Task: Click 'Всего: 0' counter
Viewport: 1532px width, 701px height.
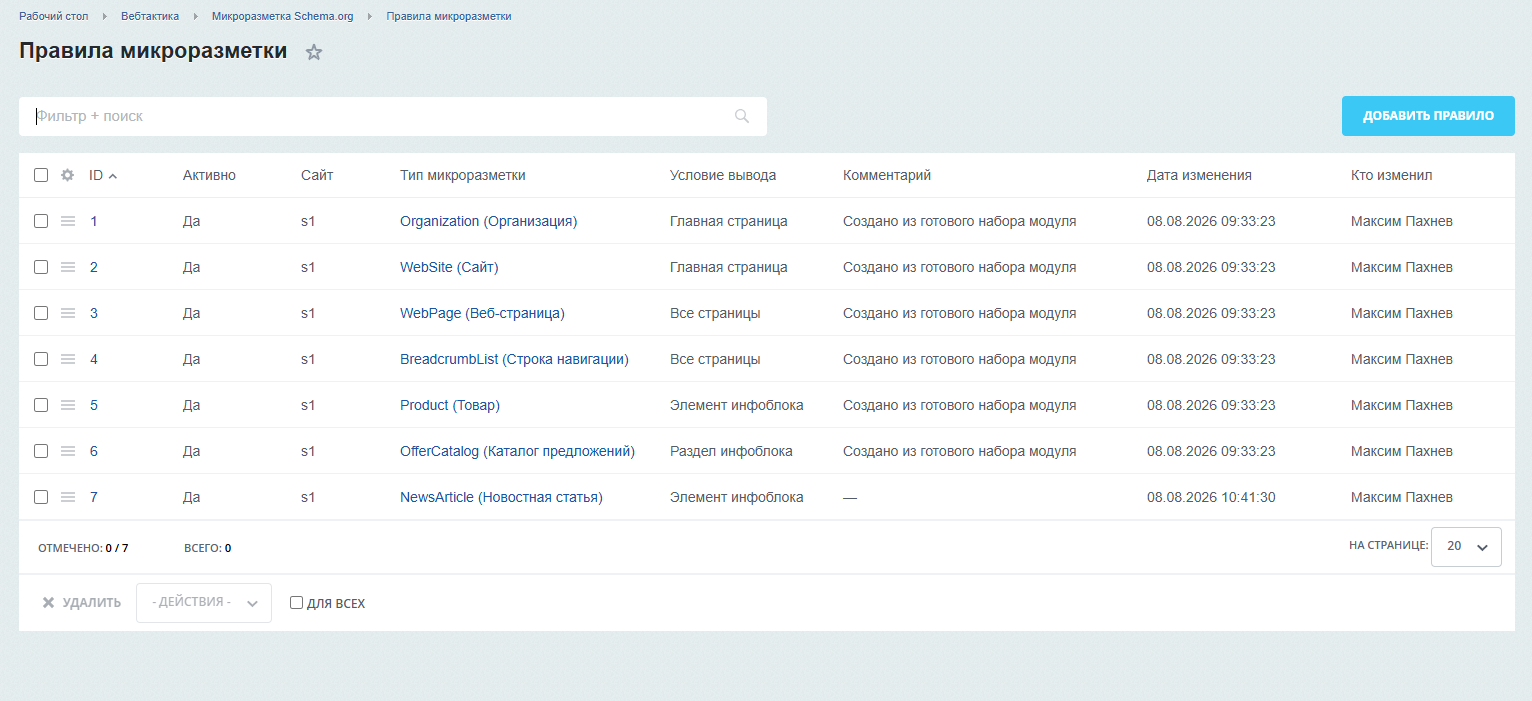Action: (x=208, y=548)
